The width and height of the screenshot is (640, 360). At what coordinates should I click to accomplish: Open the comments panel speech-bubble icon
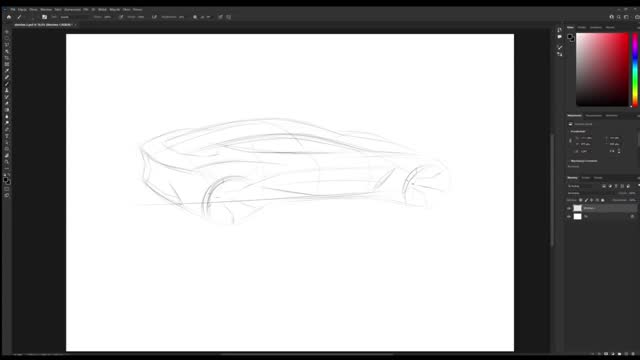click(x=560, y=36)
